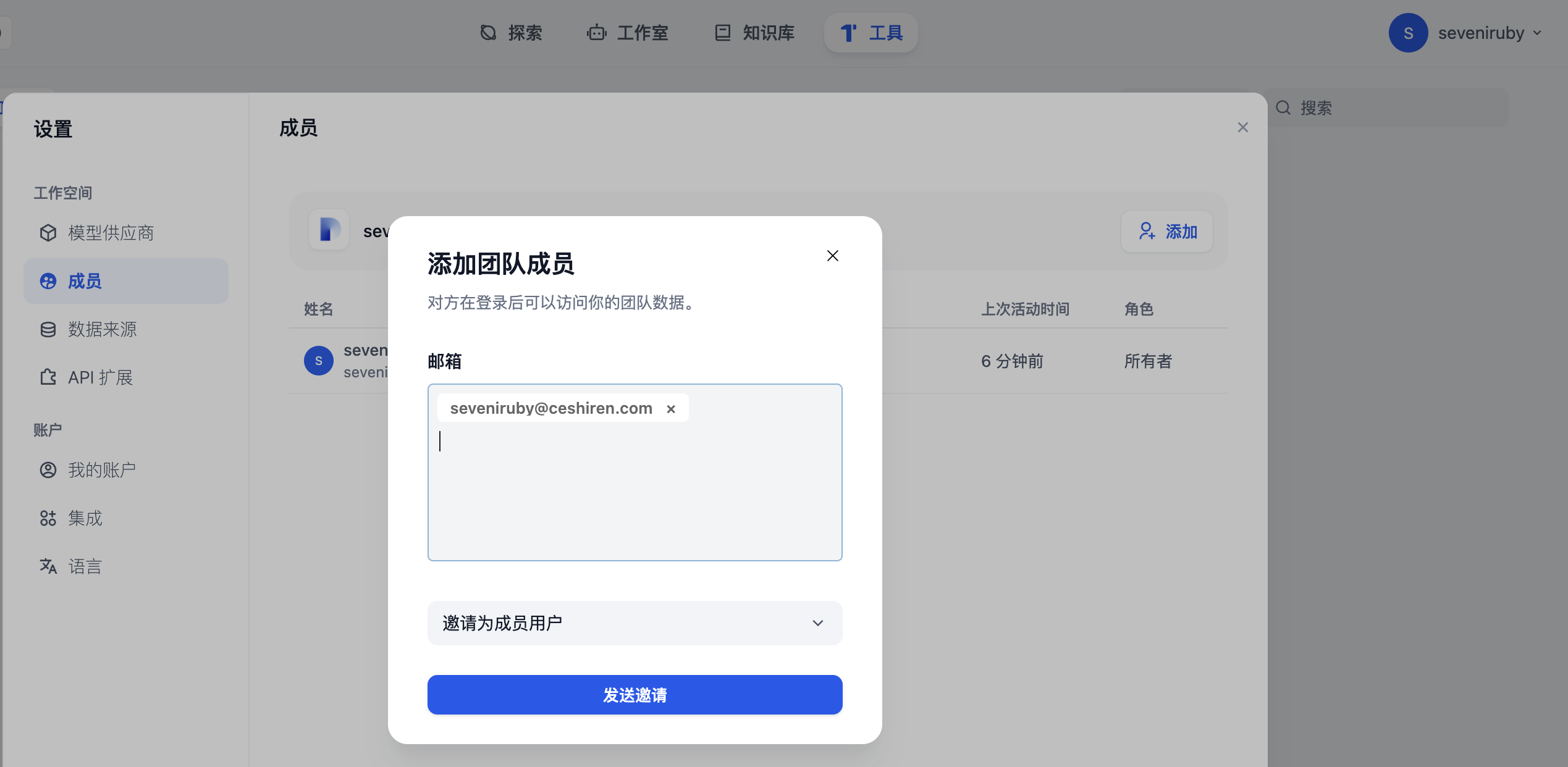Select the 我的账户 account icon

point(48,469)
